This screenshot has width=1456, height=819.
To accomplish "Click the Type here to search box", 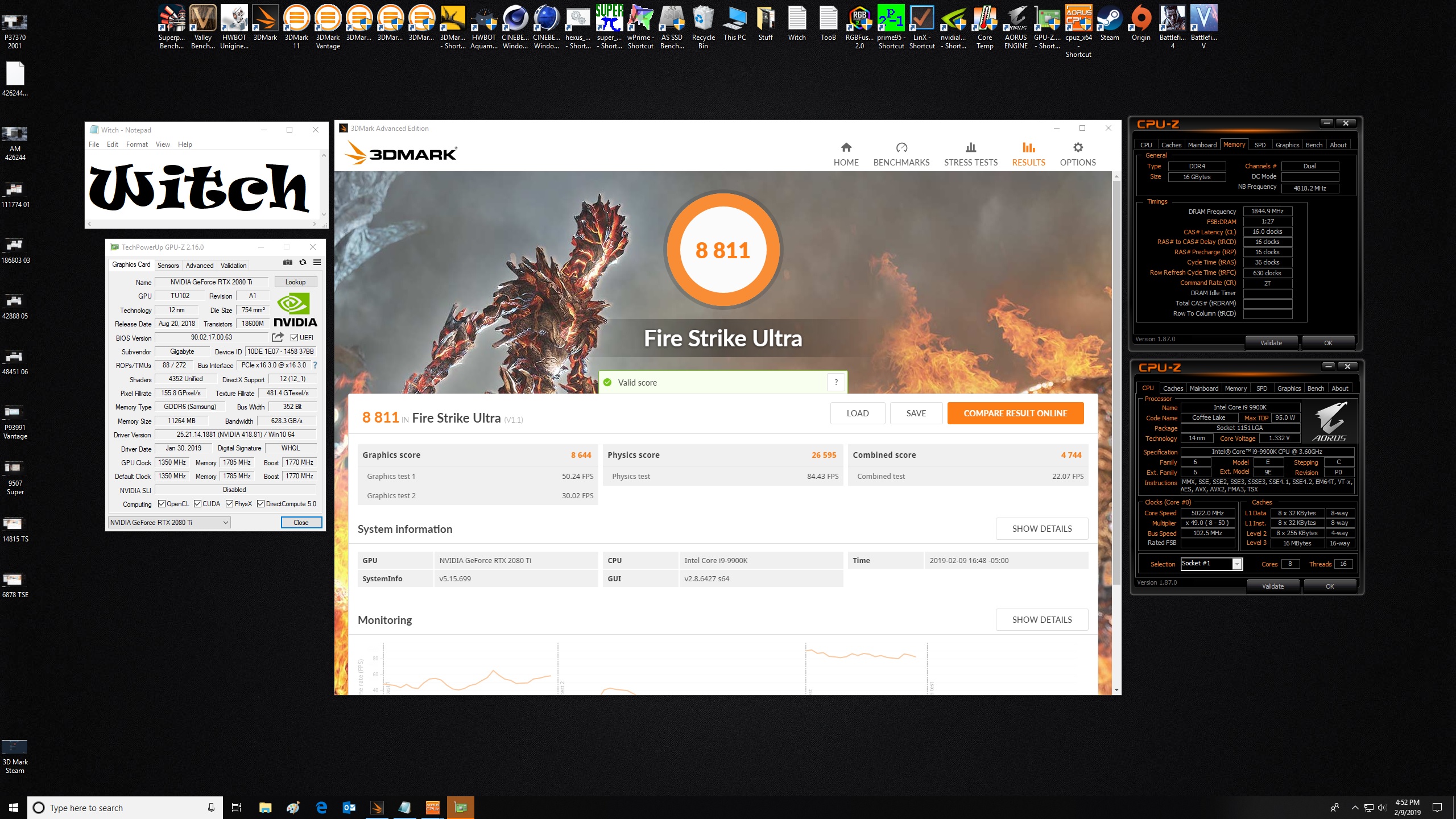I will (124, 808).
